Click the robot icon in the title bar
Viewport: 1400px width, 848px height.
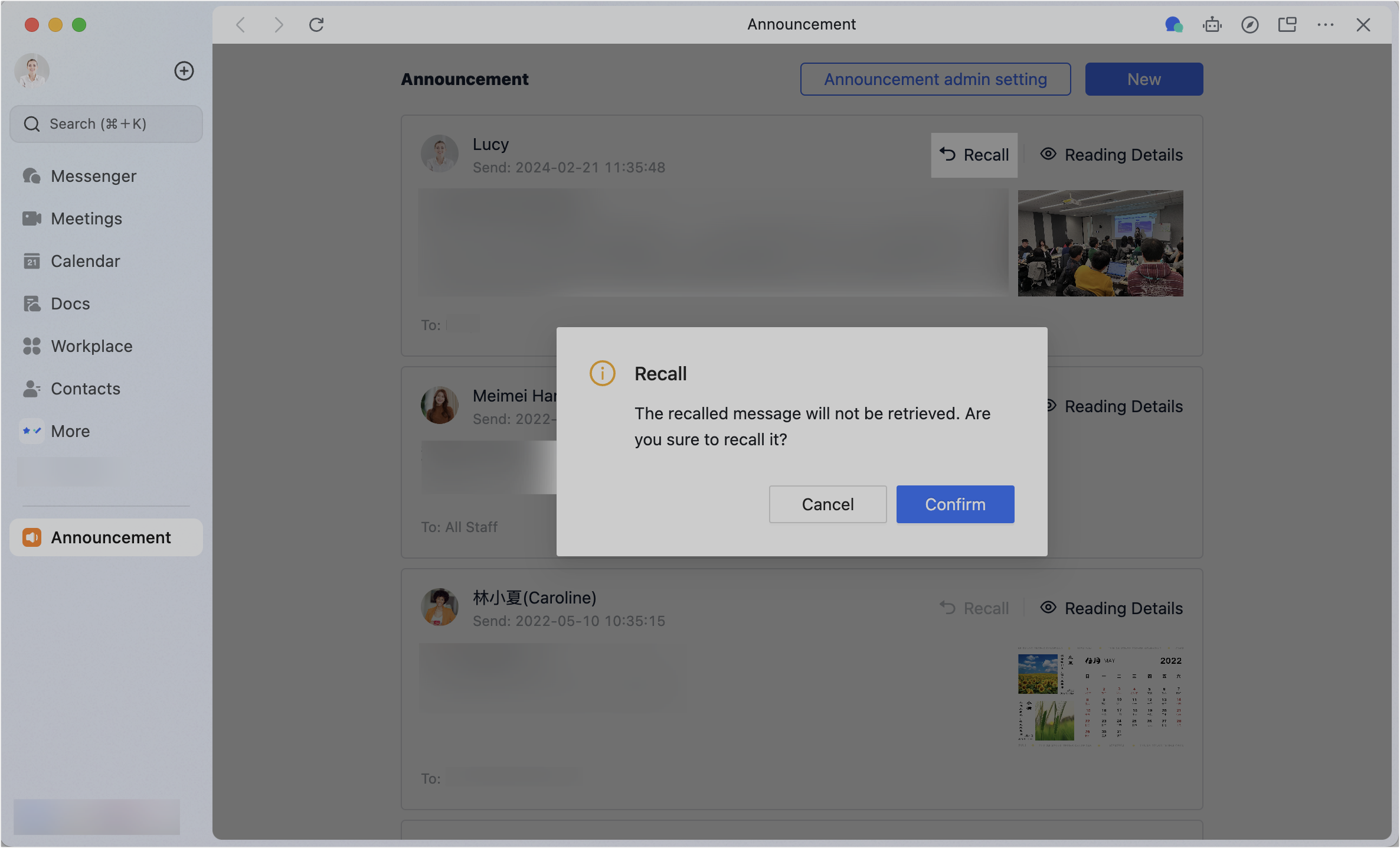click(x=1212, y=25)
